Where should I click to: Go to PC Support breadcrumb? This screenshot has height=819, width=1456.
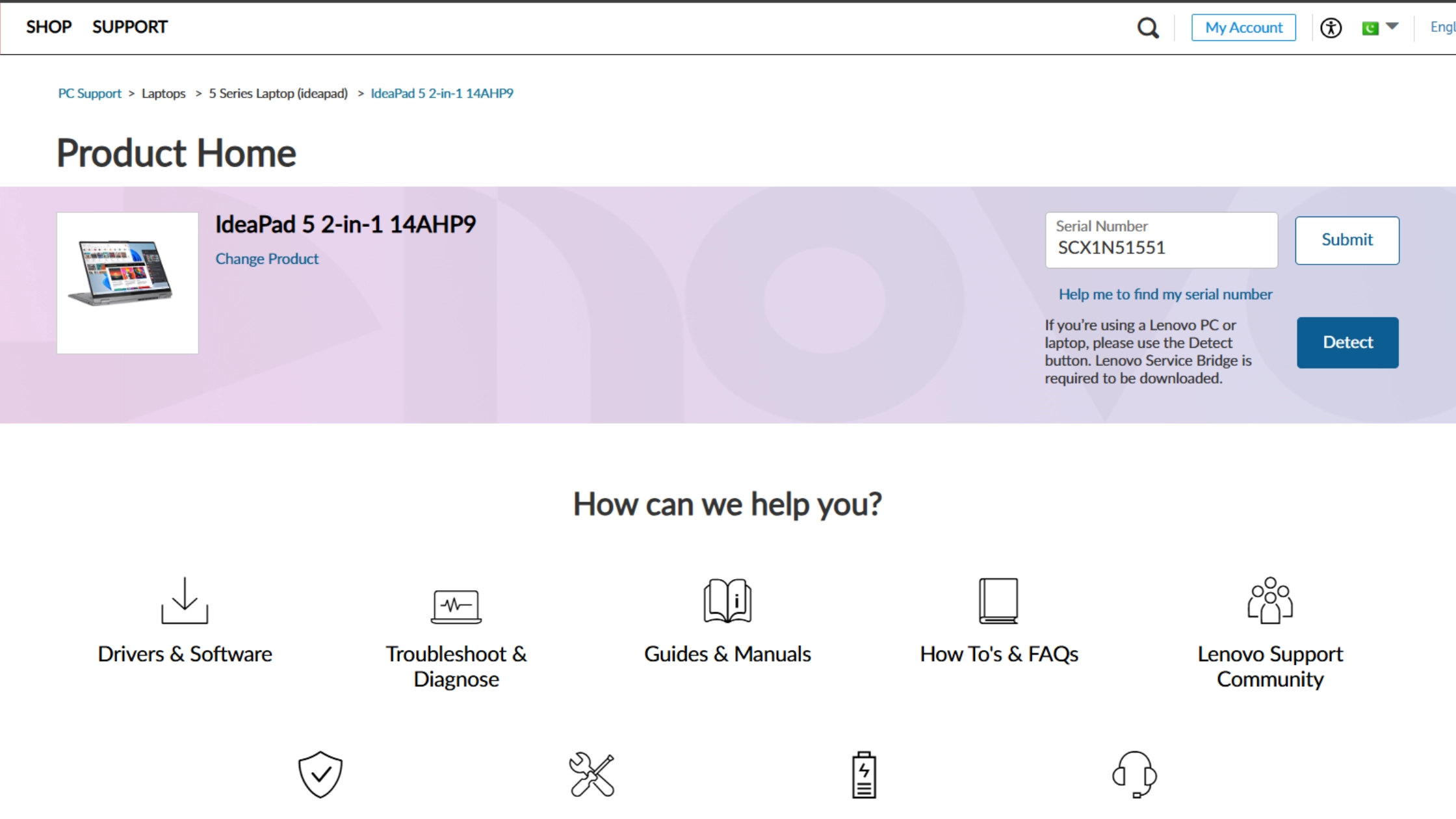90,94
